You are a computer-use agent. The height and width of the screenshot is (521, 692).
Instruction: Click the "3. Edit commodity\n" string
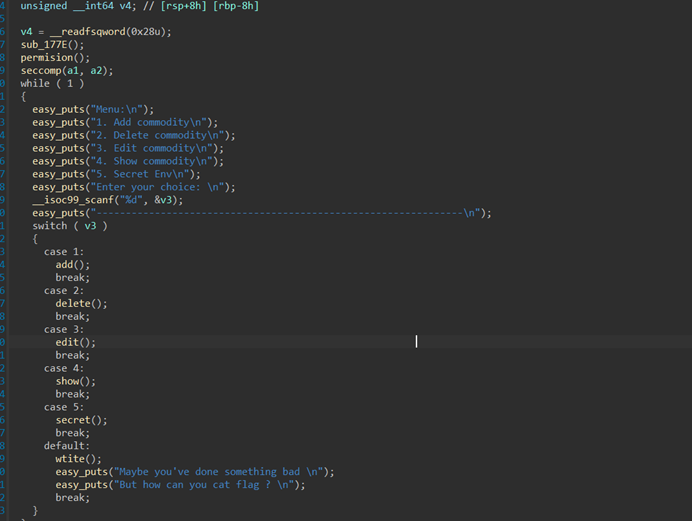tap(154, 148)
